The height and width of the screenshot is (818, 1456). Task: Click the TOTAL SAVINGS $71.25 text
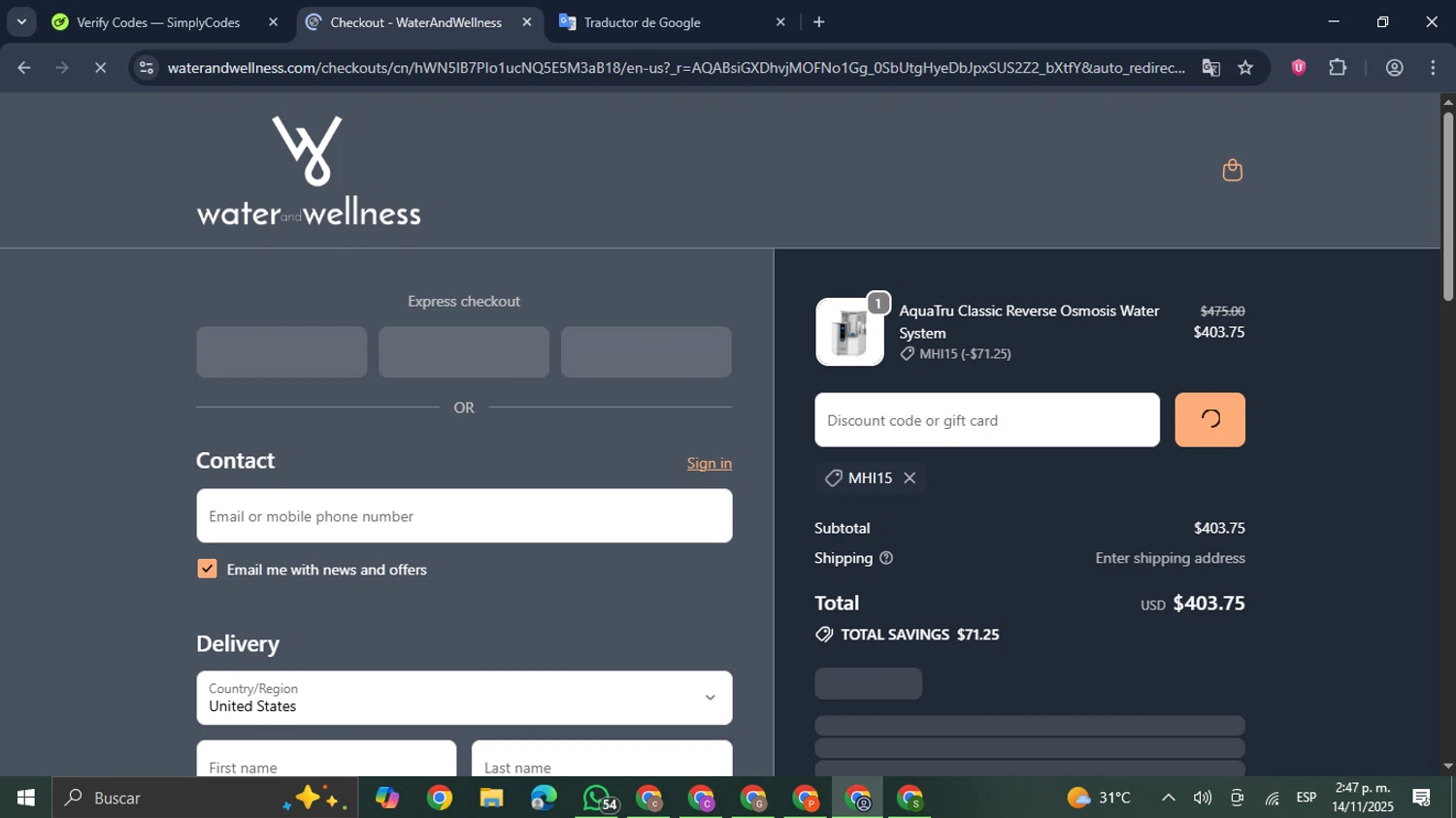(x=919, y=635)
